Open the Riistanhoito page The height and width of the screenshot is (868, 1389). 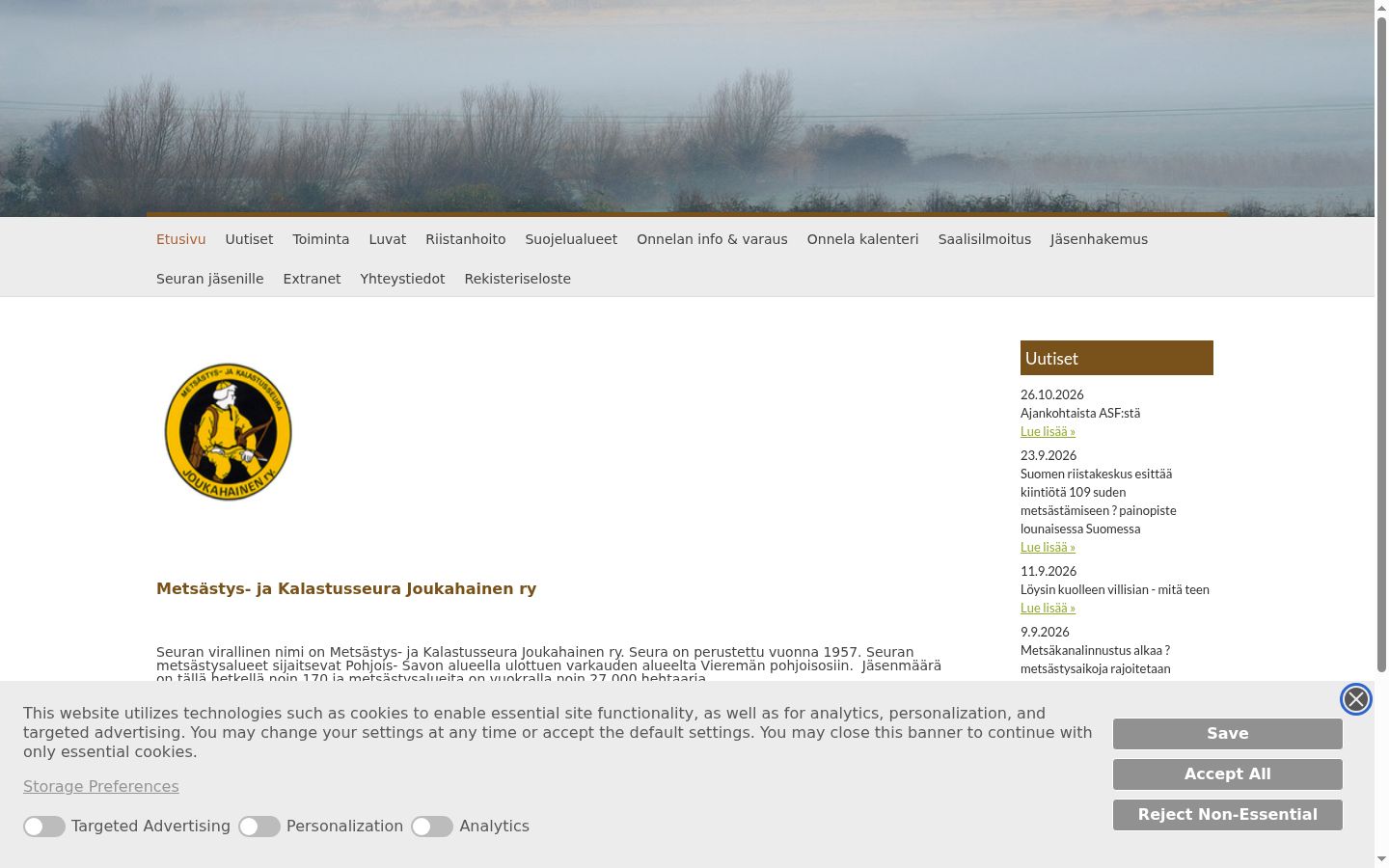point(466,239)
